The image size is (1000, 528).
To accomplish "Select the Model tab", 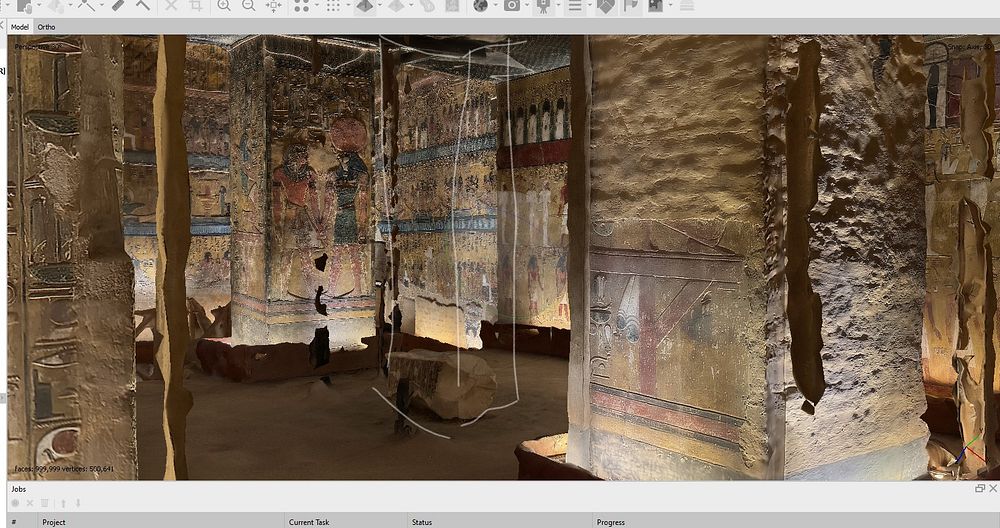I will tap(19, 27).
